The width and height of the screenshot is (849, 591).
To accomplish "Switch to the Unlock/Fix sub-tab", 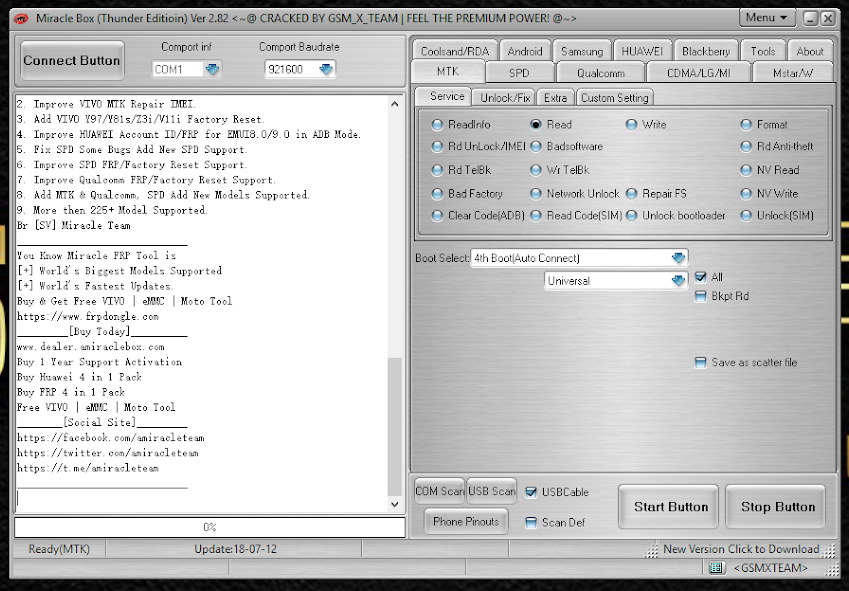I will tap(505, 98).
